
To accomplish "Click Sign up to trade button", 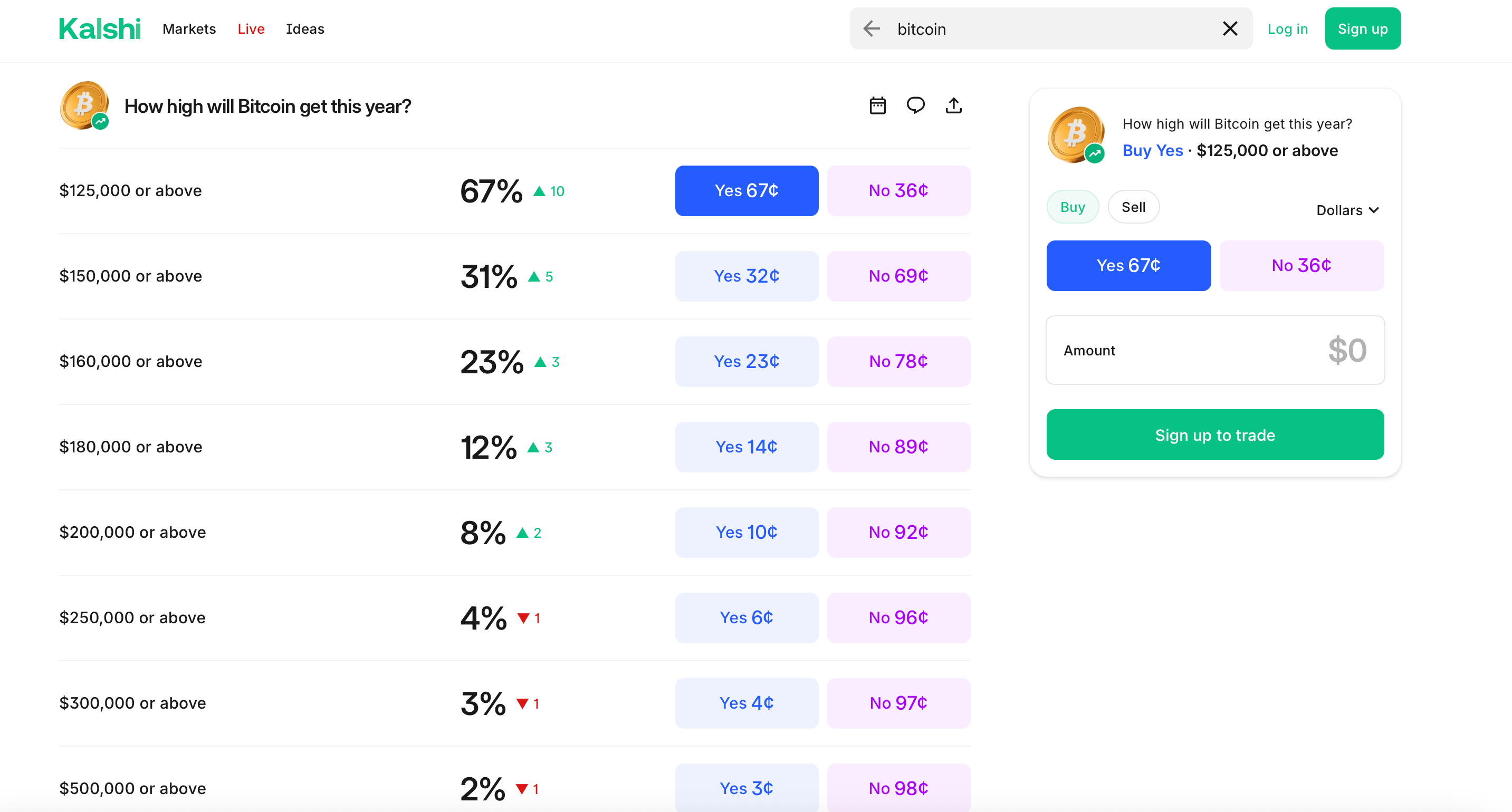I will point(1215,435).
